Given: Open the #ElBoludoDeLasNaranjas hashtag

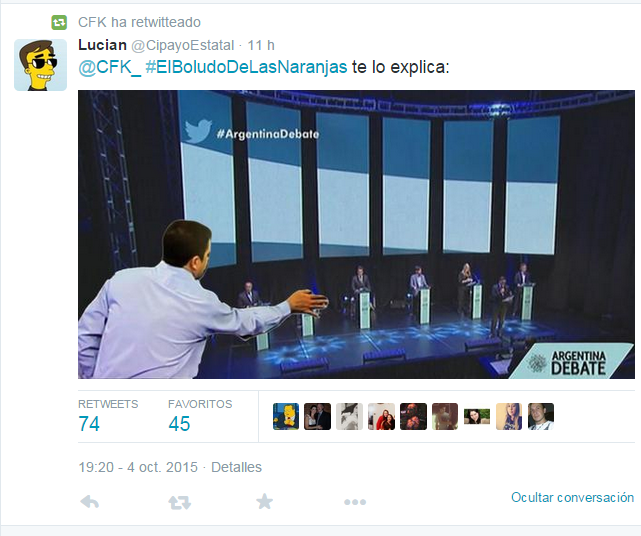Looking at the screenshot, I should pos(246,67).
